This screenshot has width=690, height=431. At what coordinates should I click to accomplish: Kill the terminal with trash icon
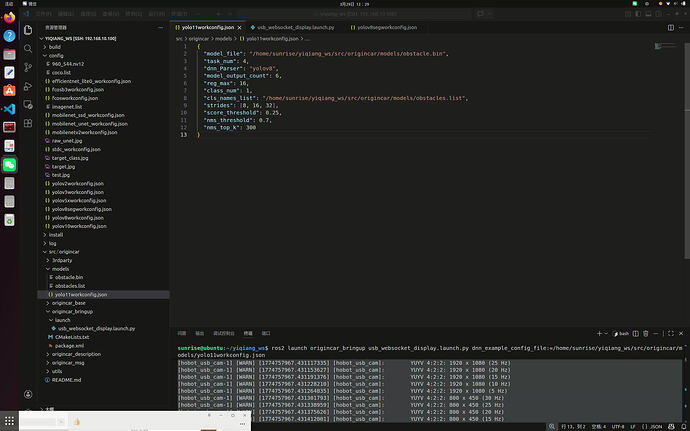tap(646, 334)
